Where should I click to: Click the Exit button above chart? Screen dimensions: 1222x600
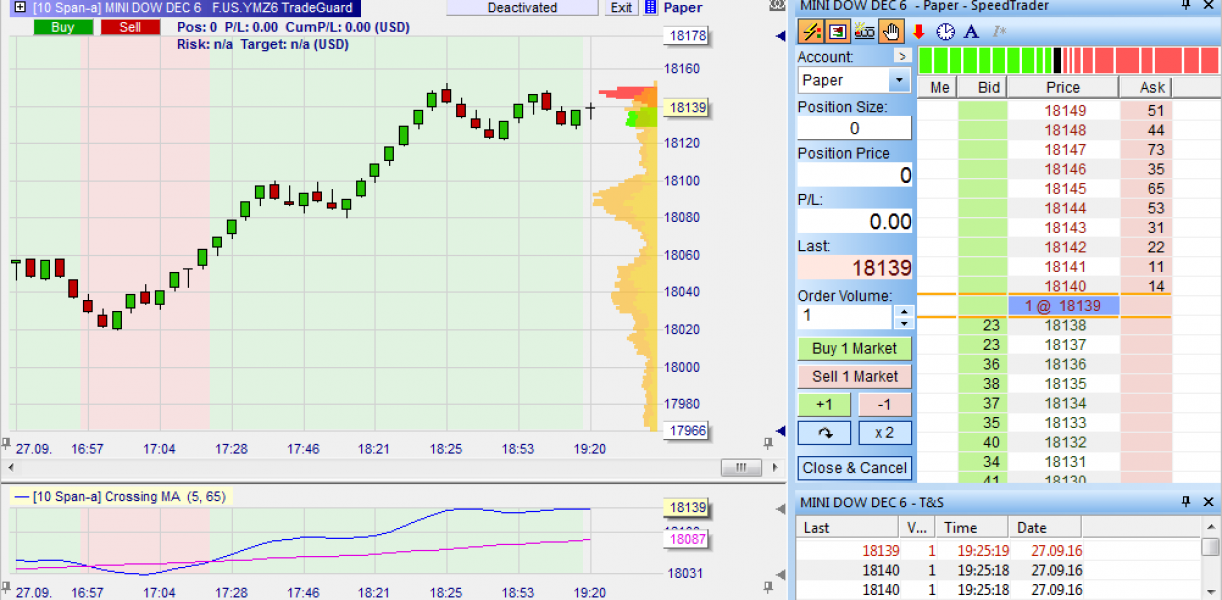[621, 7]
